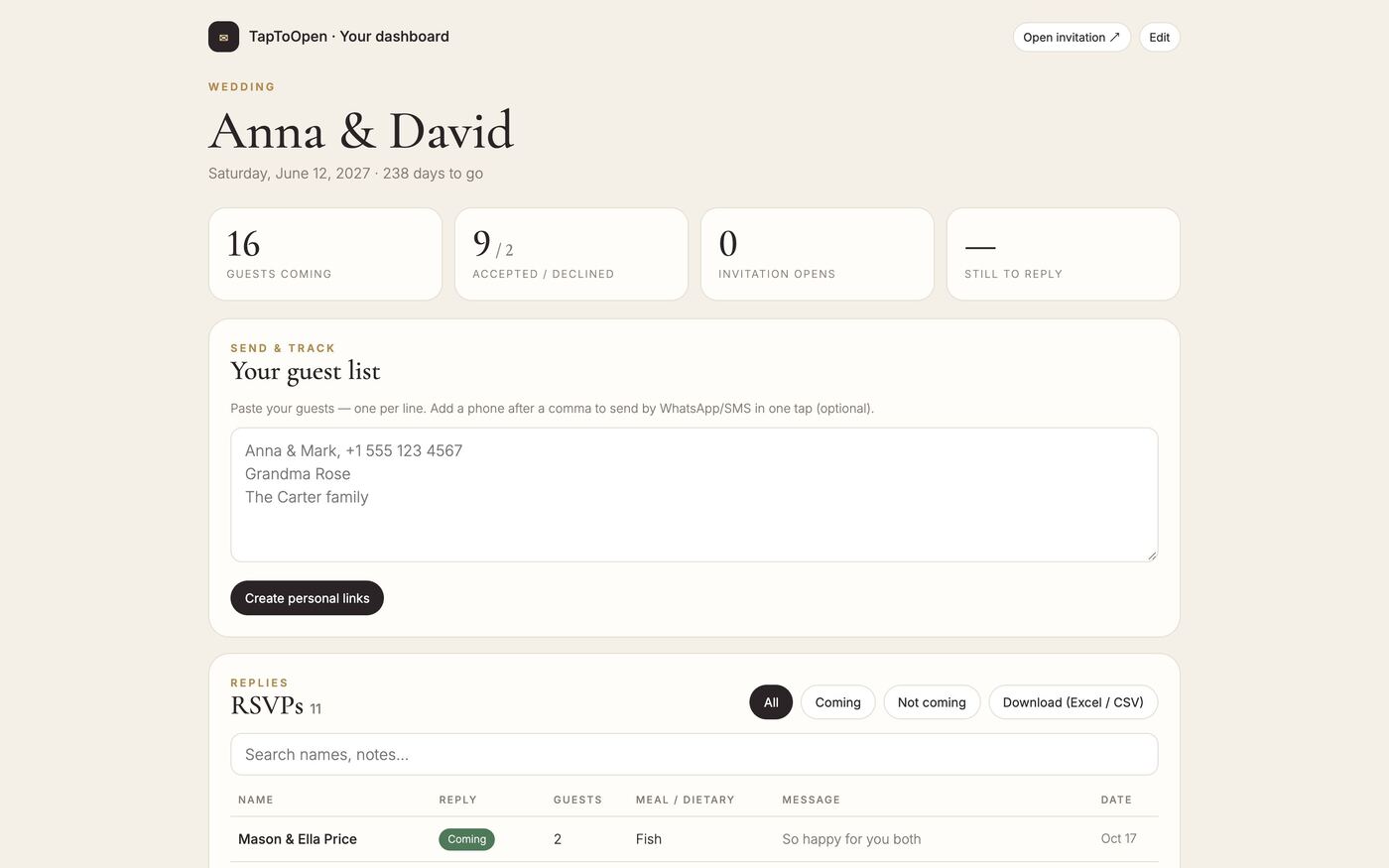Click the Name column header
The height and width of the screenshot is (868, 1389).
pyautogui.click(x=256, y=800)
